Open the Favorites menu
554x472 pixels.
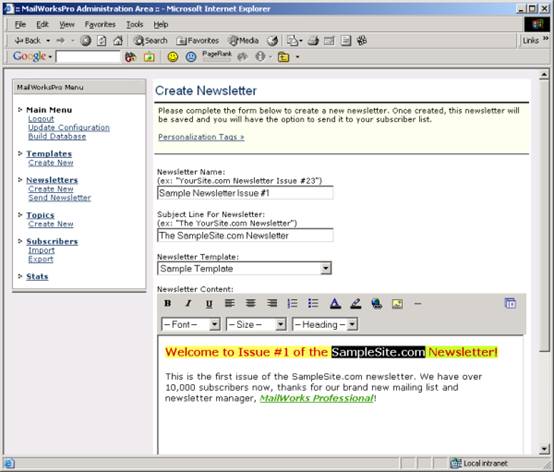[x=100, y=24]
